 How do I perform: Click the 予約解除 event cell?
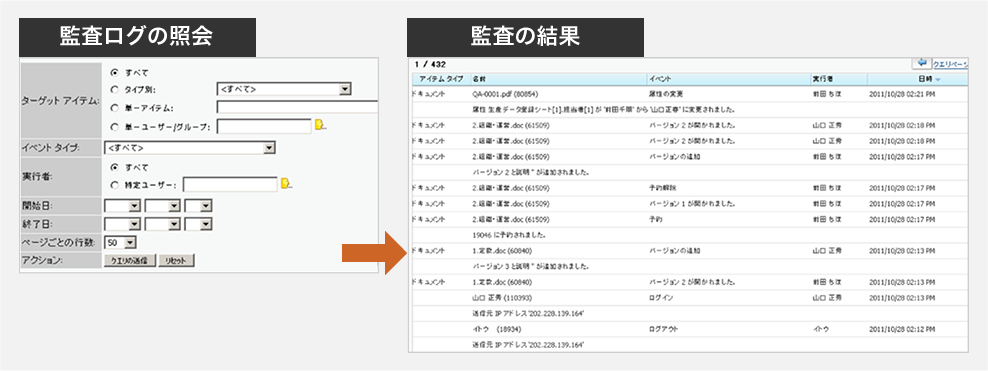[663, 188]
